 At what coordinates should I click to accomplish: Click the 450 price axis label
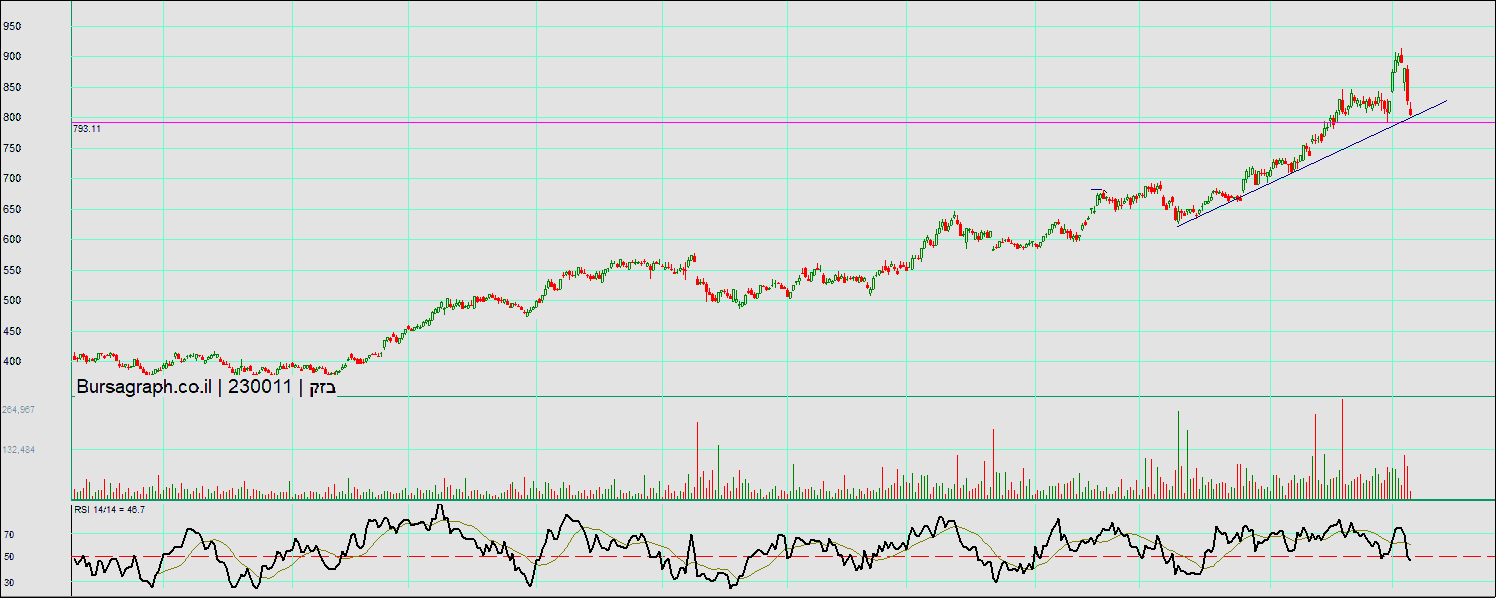click(12, 332)
